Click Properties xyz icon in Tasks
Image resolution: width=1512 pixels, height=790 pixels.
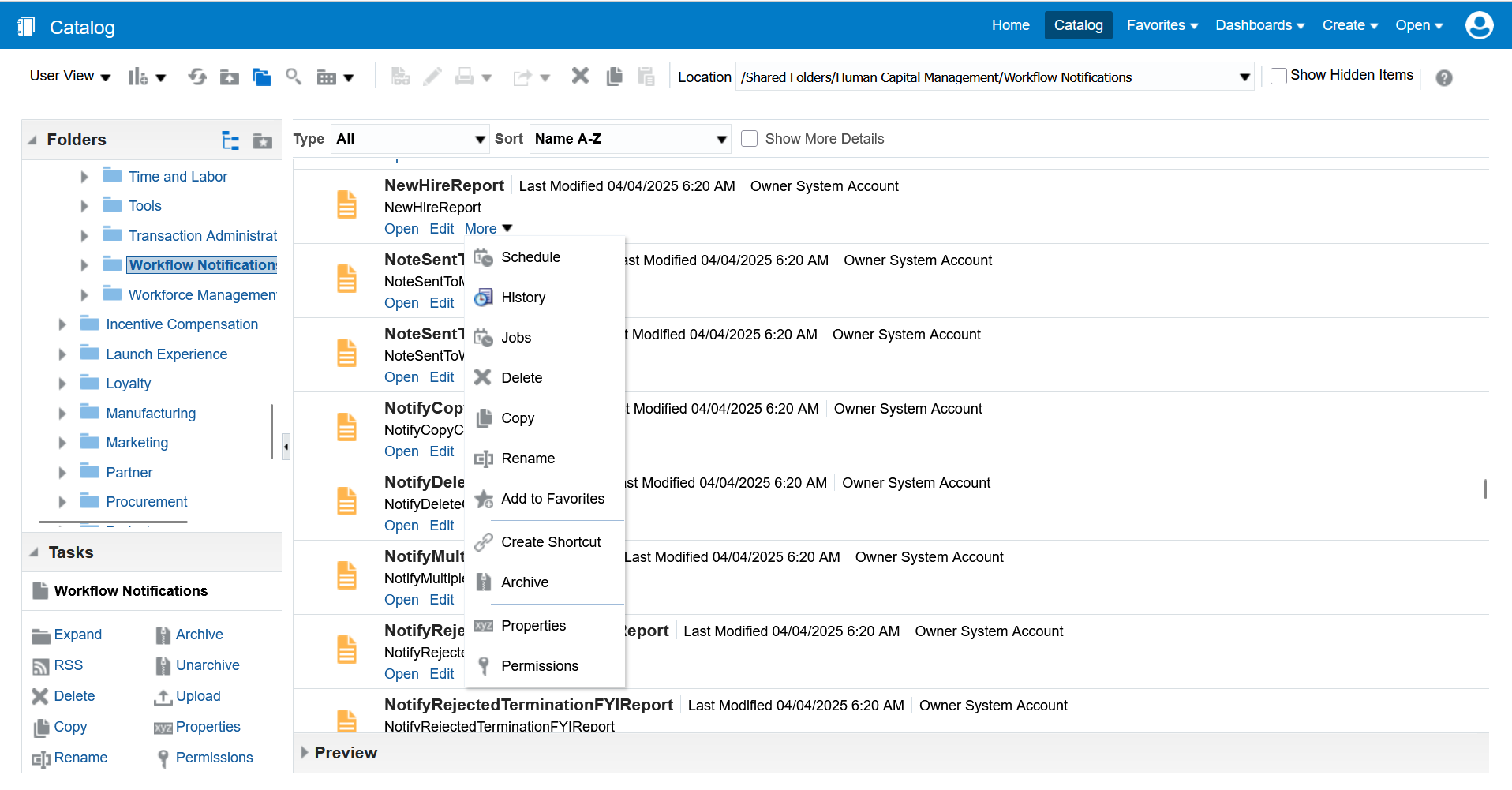[163, 728]
